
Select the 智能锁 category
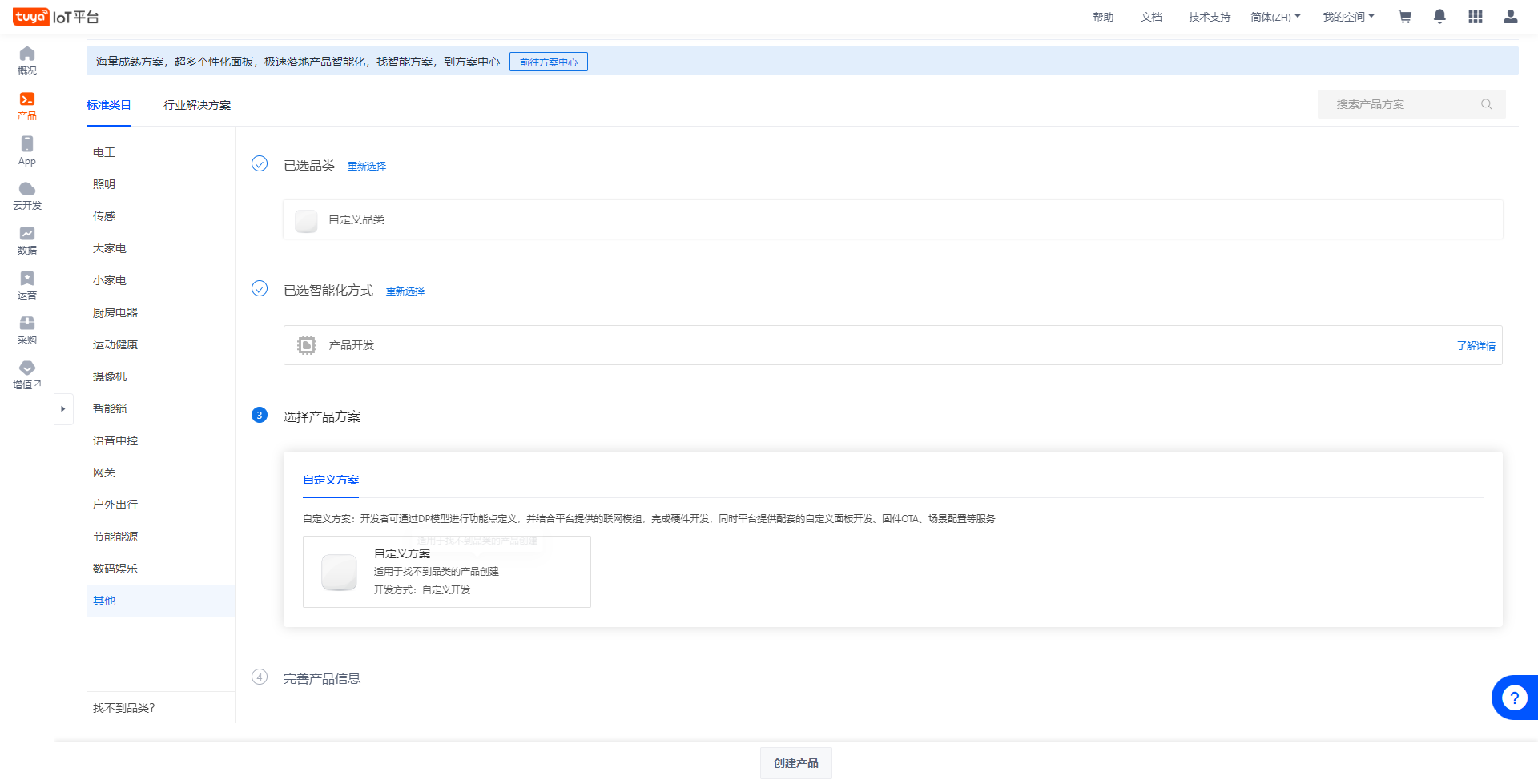coord(160,408)
